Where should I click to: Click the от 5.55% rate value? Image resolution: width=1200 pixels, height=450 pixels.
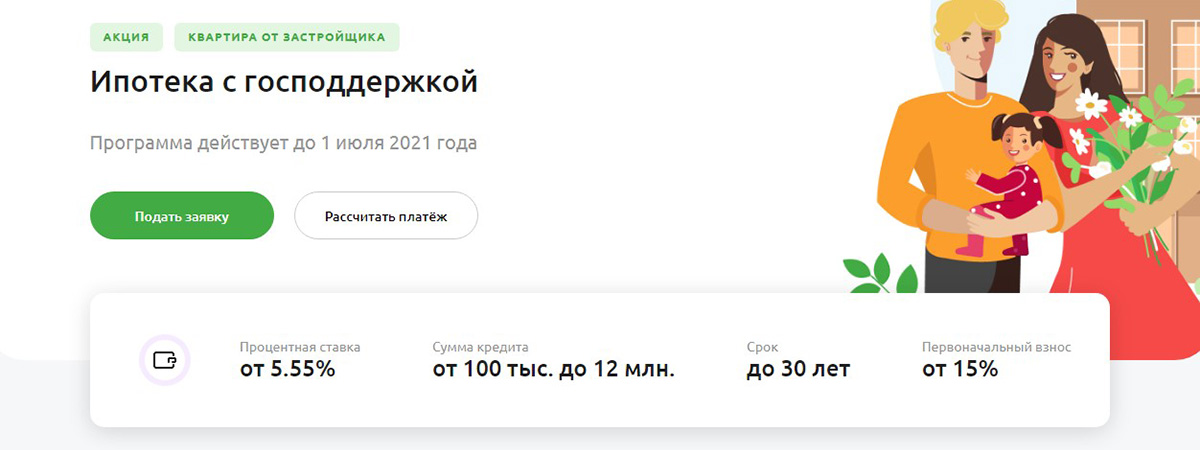288,370
